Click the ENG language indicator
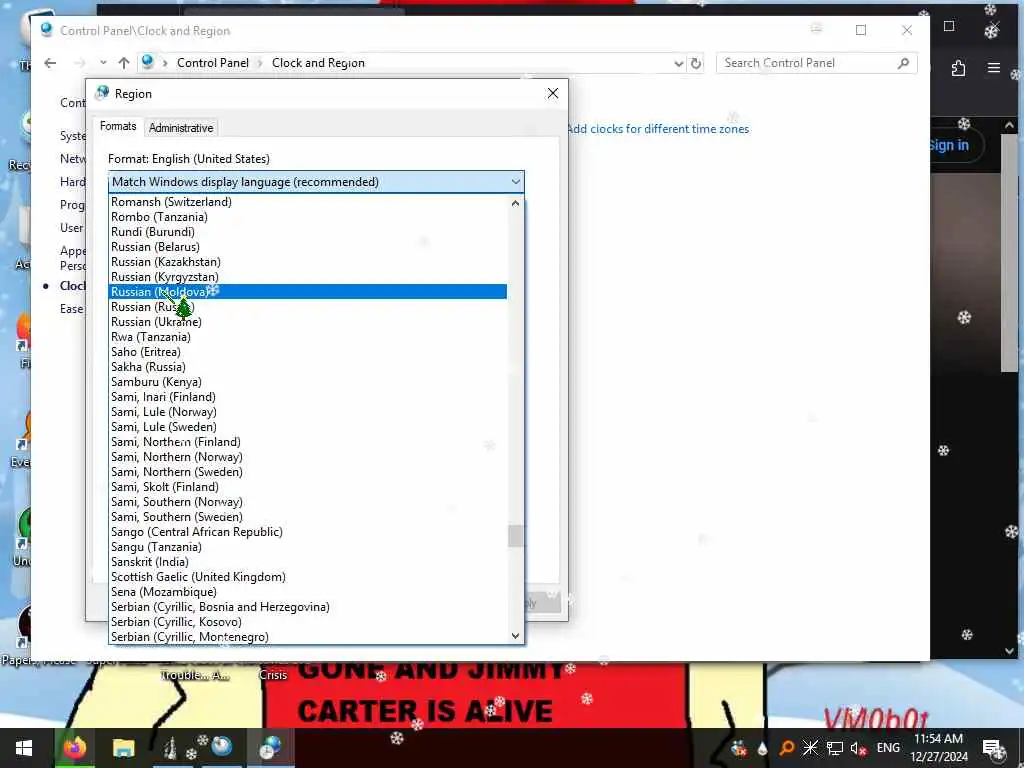 [x=888, y=748]
